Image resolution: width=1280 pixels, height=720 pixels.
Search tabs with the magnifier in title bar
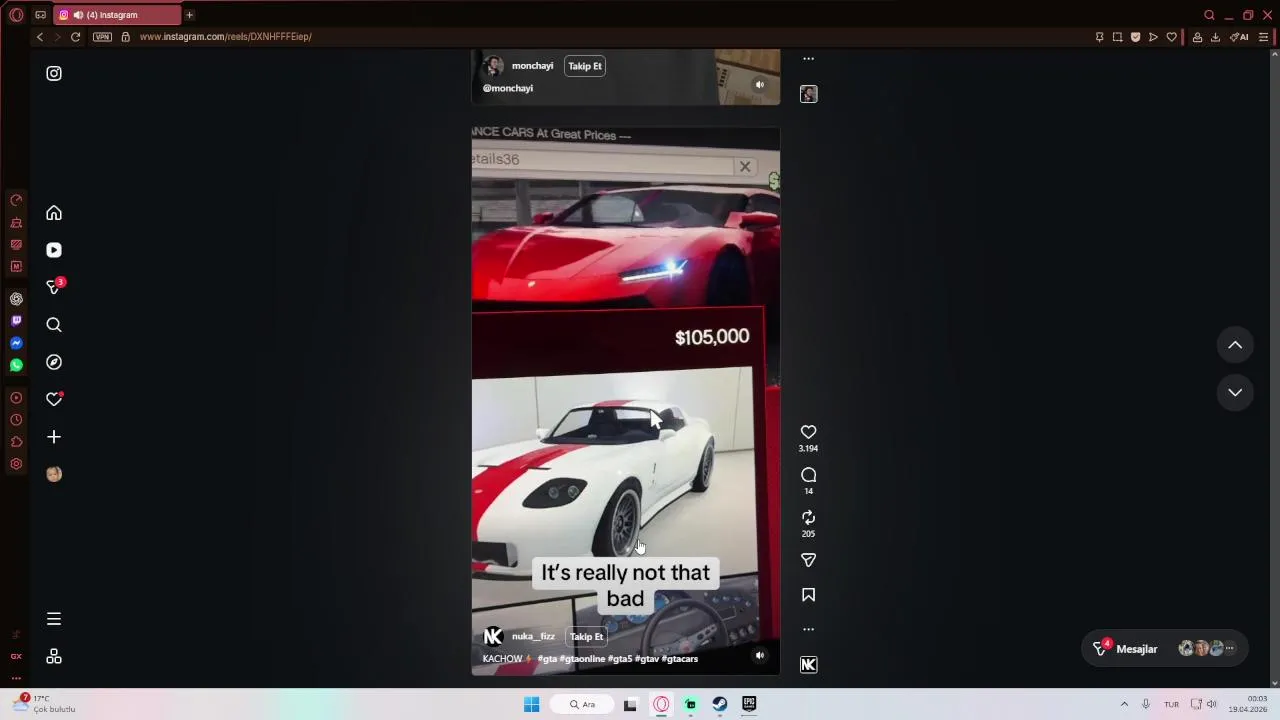(x=1209, y=15)
